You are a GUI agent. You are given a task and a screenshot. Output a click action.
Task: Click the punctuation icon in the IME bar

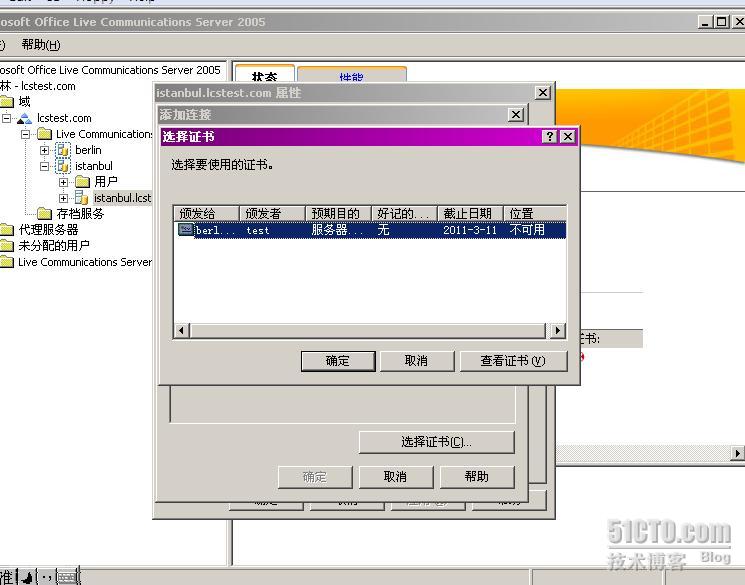(x=46, y=577)
